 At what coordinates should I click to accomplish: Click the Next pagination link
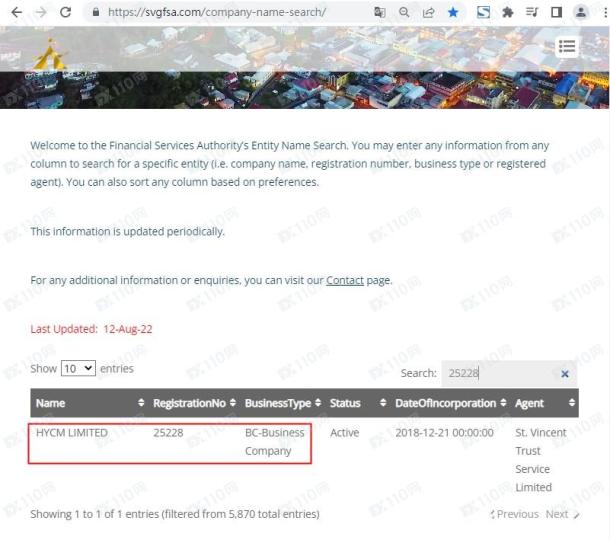563,514
